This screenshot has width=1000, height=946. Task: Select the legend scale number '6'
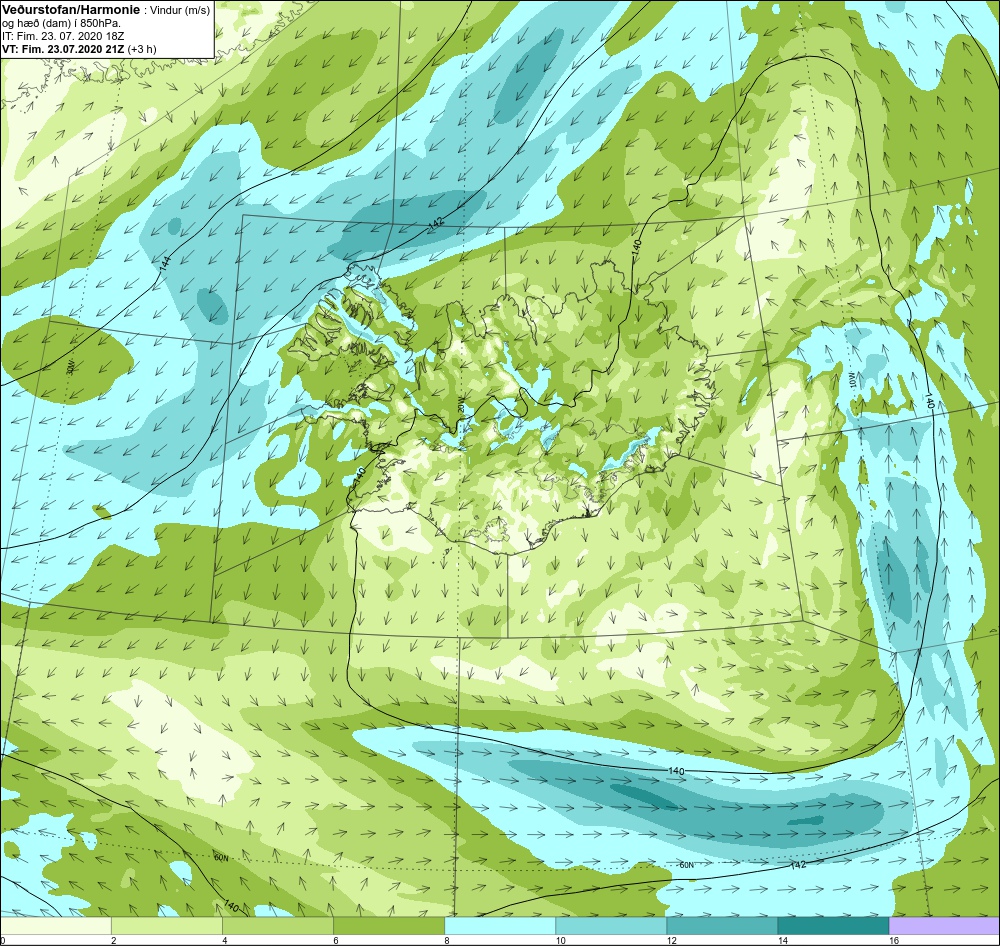(x=335, y=940)
